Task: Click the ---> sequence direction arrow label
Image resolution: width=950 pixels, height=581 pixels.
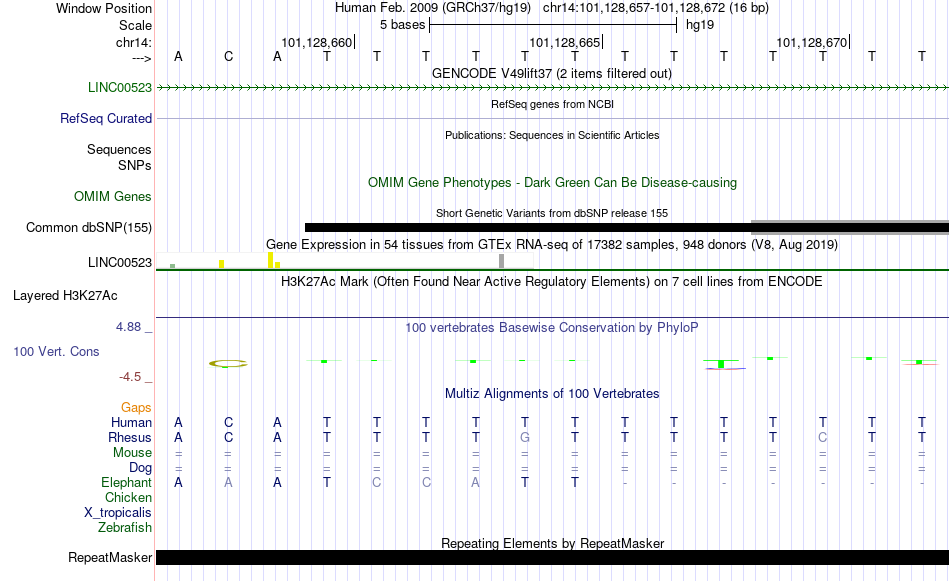Action: pyautogui.click(x=142, y=58)
